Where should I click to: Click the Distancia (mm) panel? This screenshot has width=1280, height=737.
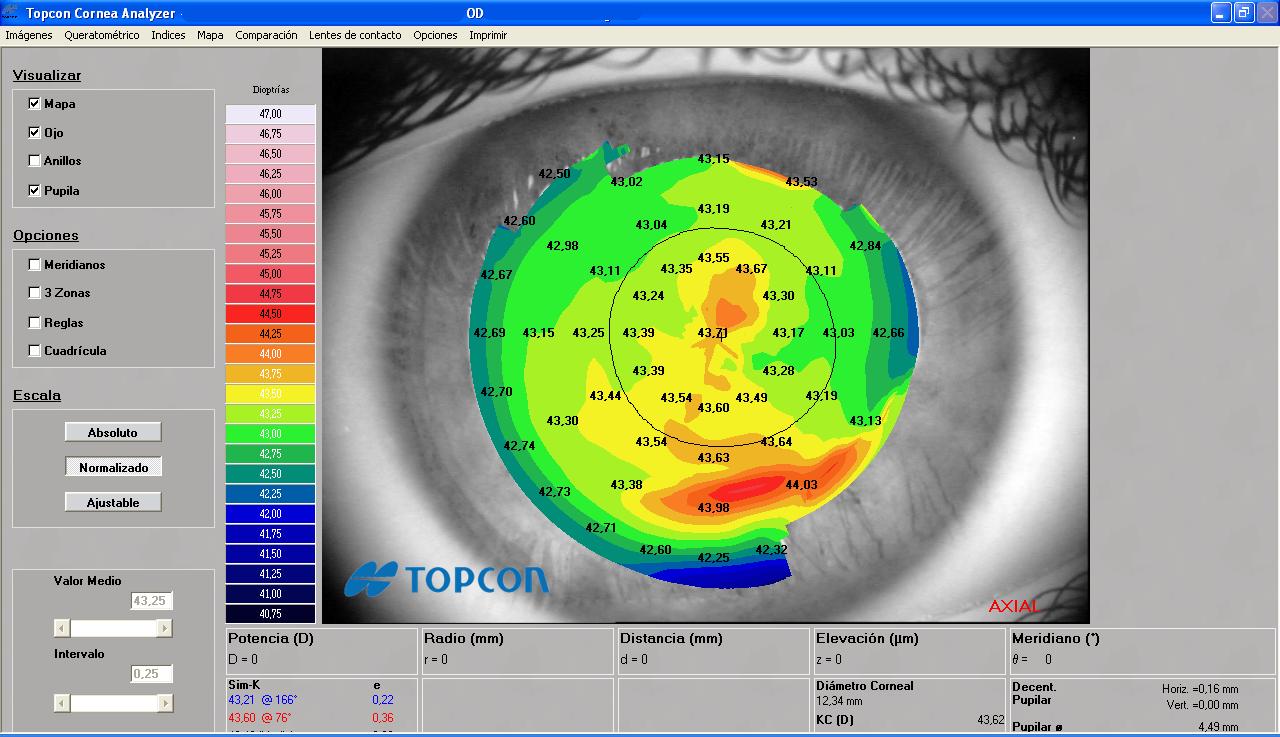coord(713,651)
